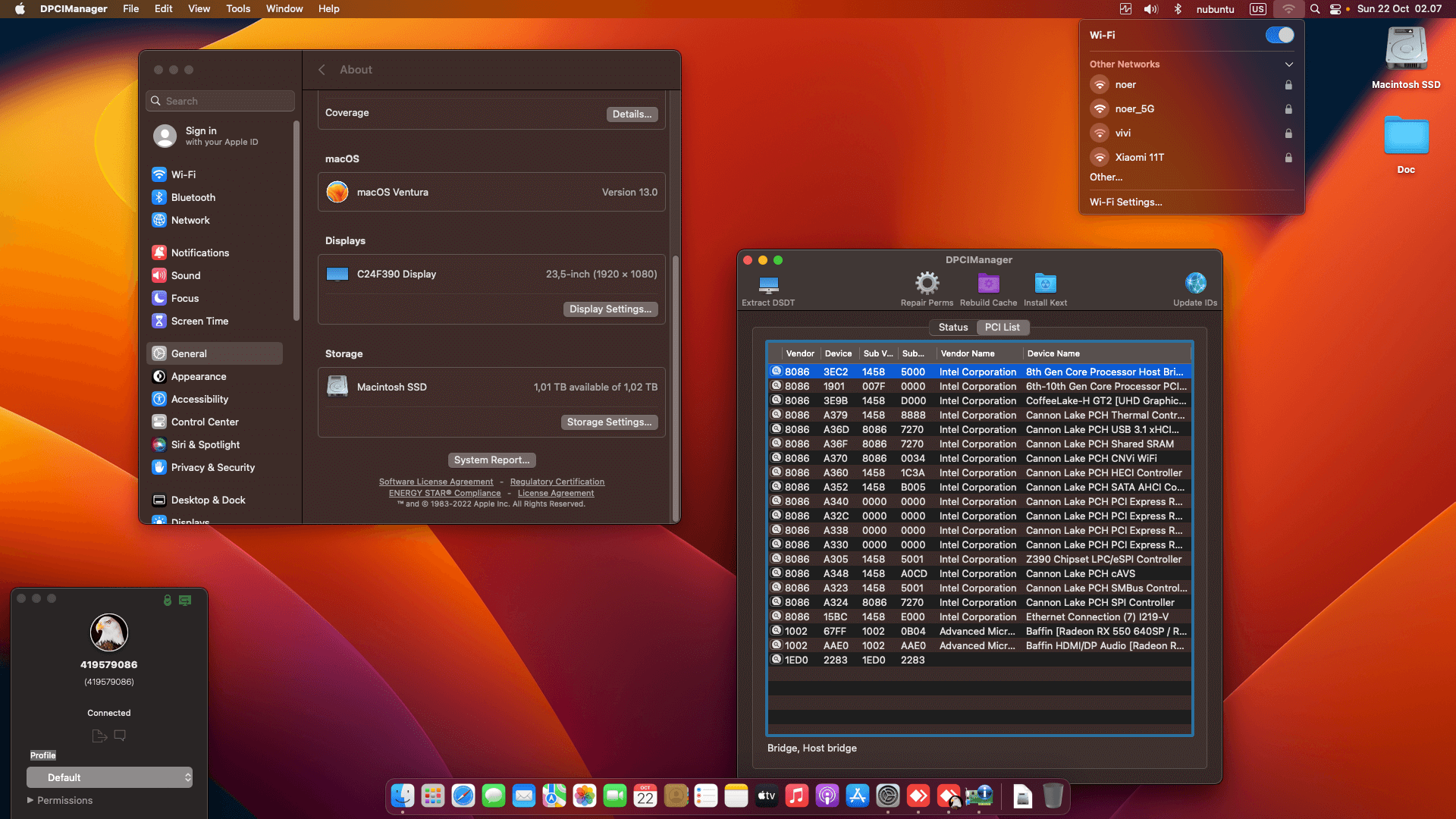1456x819 pixels.
Task: Sort by the Vendor Name column header
Action: [x=979, y=353]
